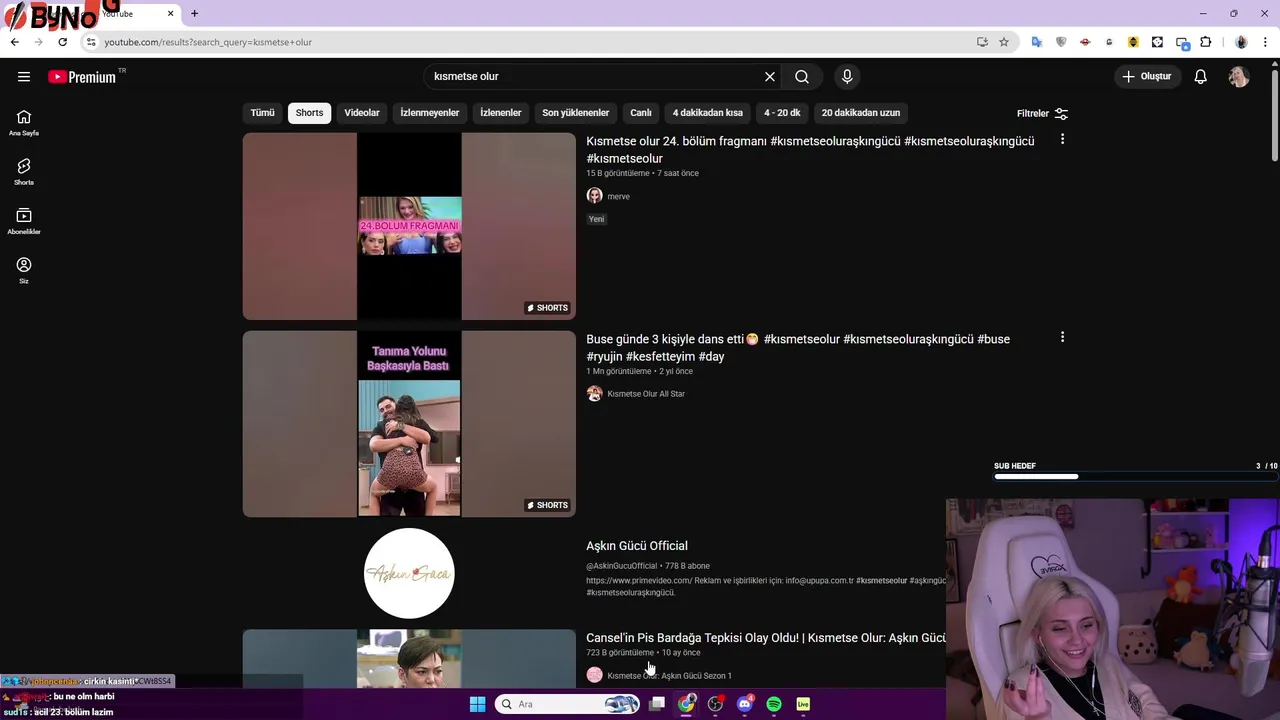Open the Siz profile section in sidebar

pyautogui.click(x=24, y=270)
